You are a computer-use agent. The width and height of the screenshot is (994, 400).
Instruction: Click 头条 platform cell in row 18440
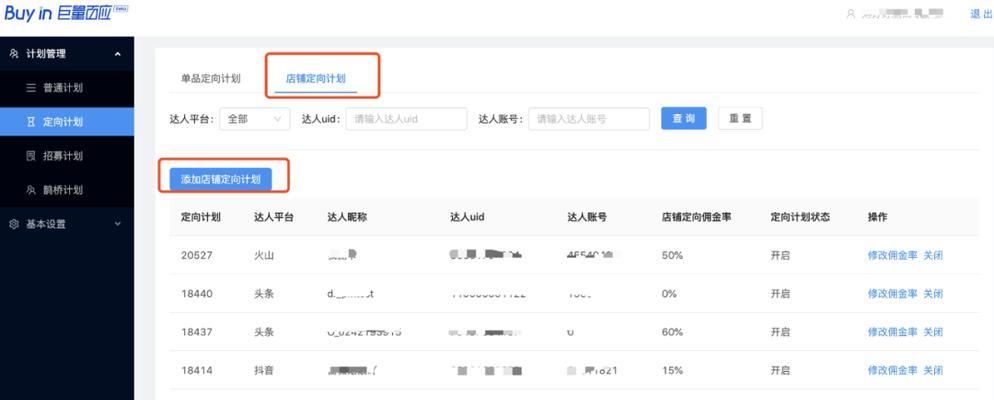point(264,294)
